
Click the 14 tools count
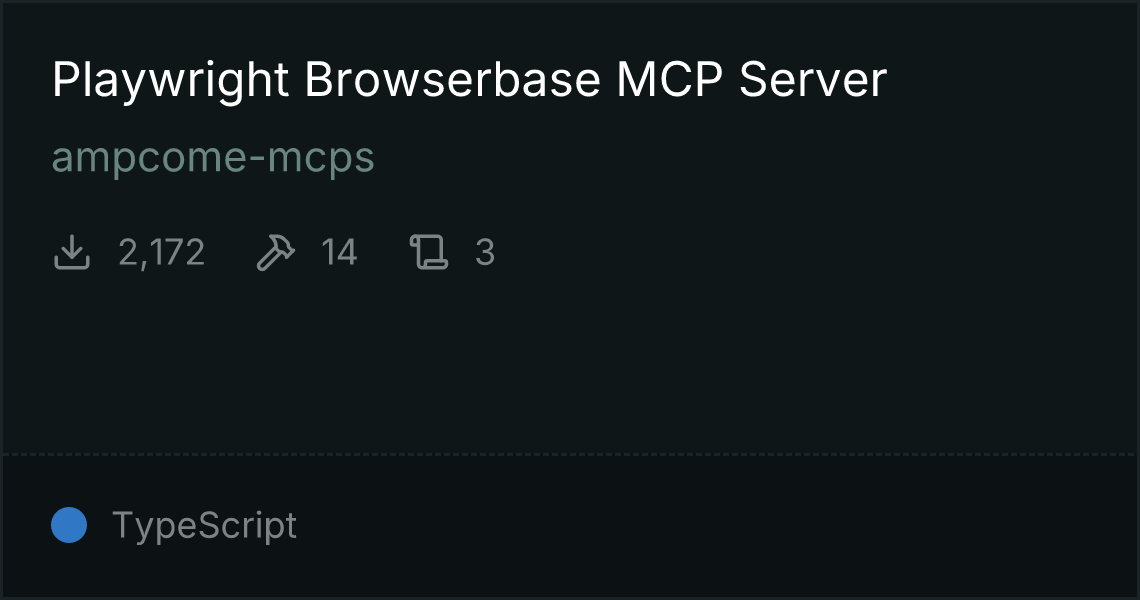pyautogui.click(x=339, y=253)
